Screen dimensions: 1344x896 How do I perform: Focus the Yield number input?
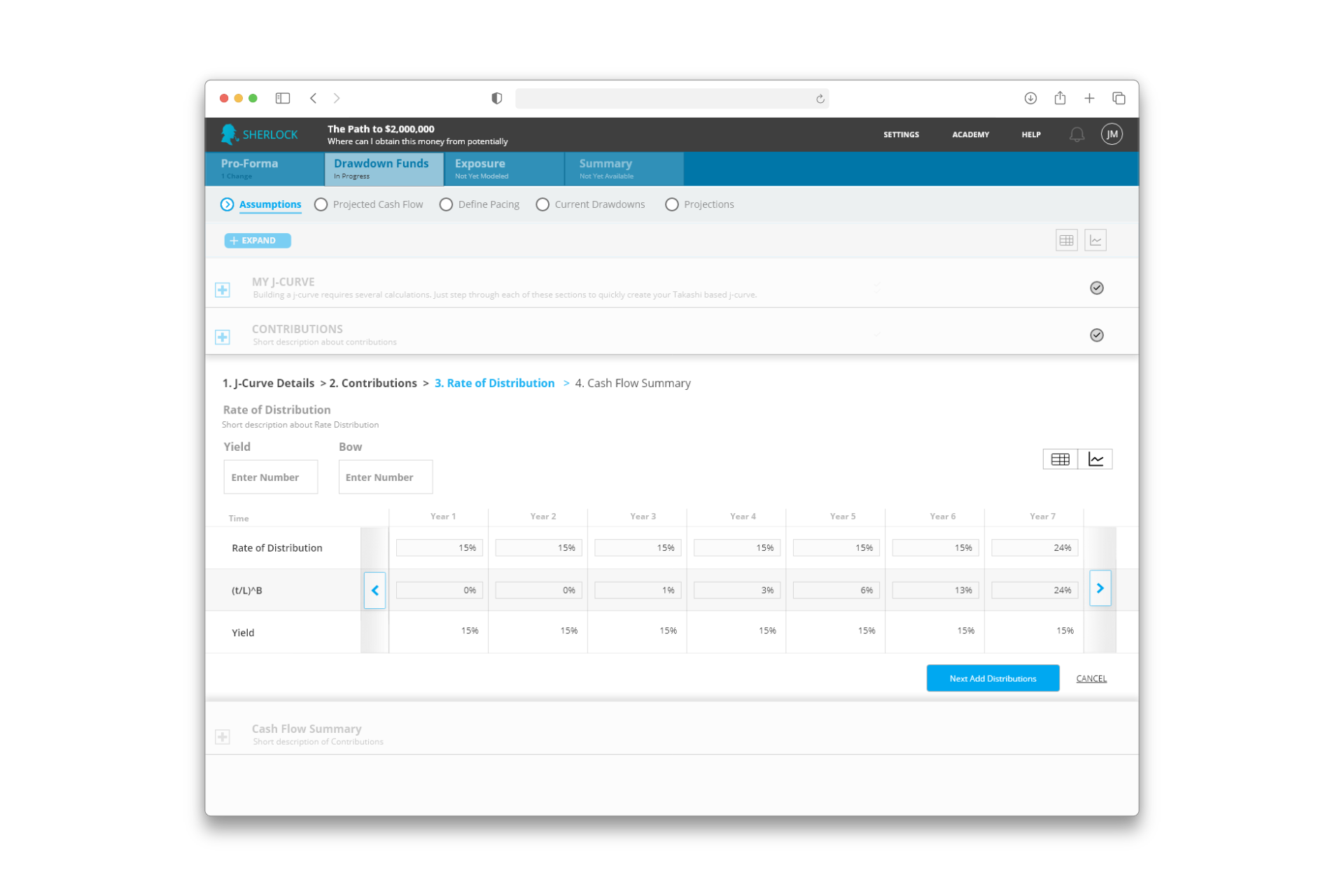(x=270, y=477)
